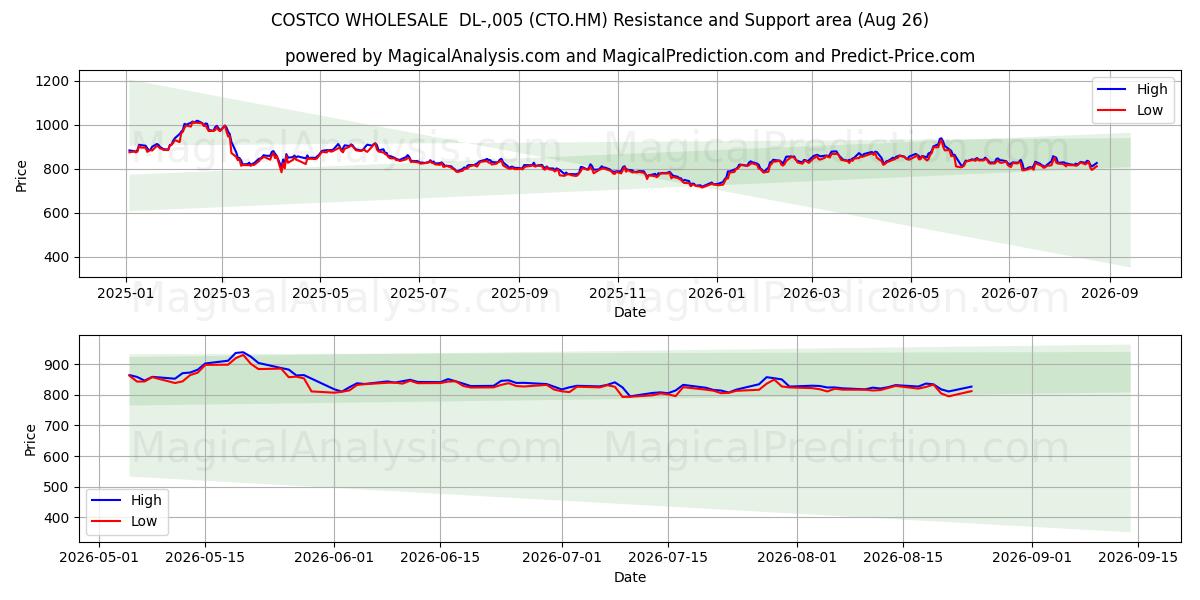Click the lower chart 'Date' axis label

point(630,577)
